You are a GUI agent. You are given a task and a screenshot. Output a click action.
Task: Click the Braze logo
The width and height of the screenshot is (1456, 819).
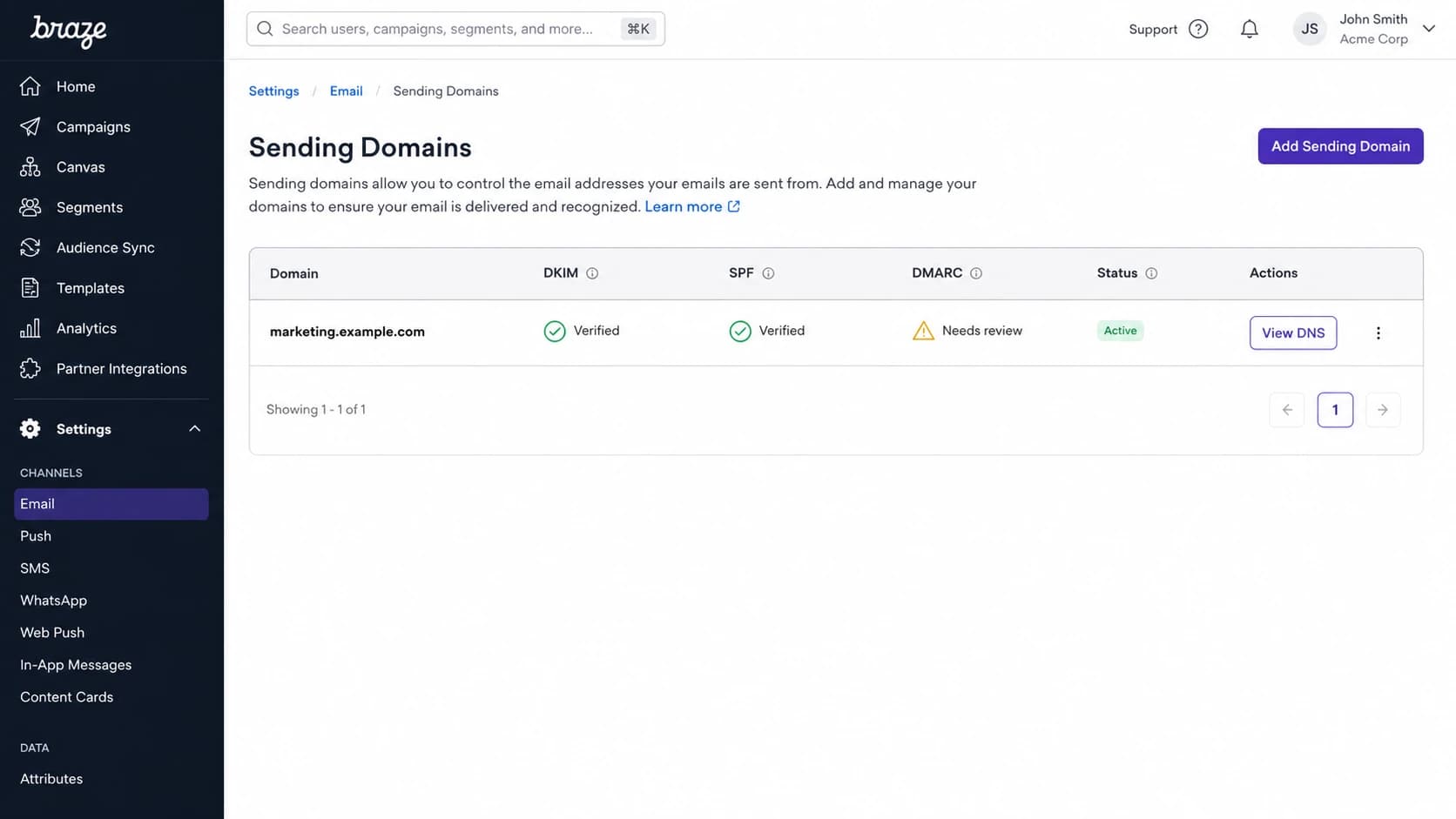point(69,31)
